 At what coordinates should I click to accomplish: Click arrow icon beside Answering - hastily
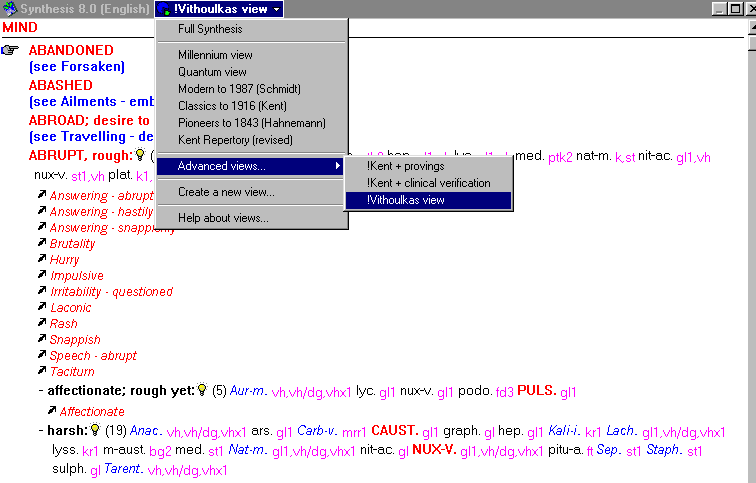click(x=42, y=210)
